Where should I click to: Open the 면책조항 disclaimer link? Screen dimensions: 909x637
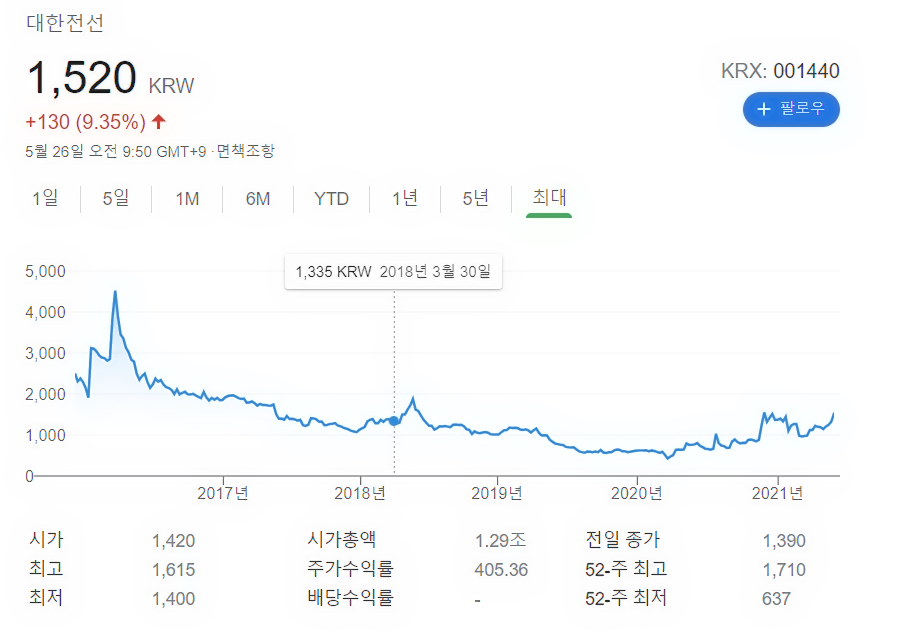tap(245, 151)
